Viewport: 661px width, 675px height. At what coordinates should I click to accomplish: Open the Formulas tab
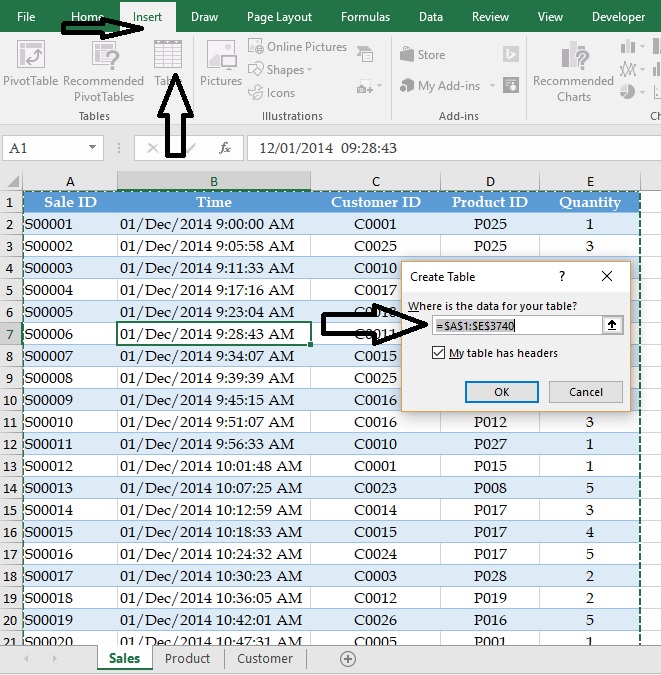coord(365,17)
